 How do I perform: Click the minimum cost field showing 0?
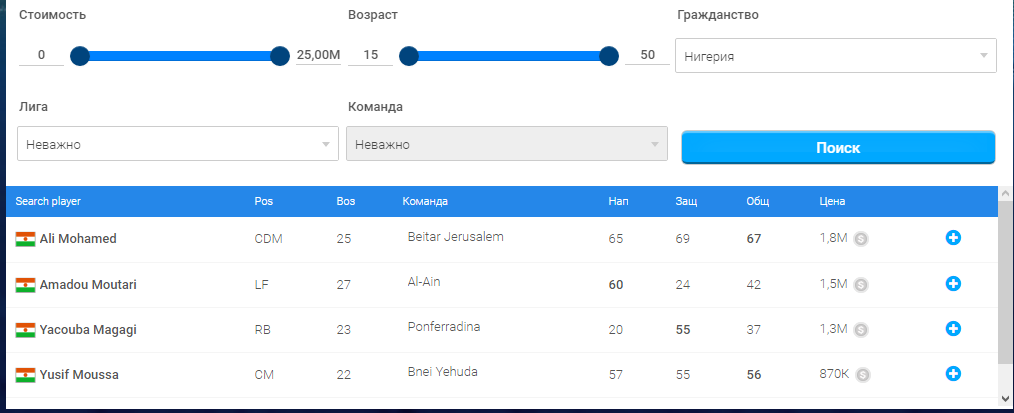41,55
